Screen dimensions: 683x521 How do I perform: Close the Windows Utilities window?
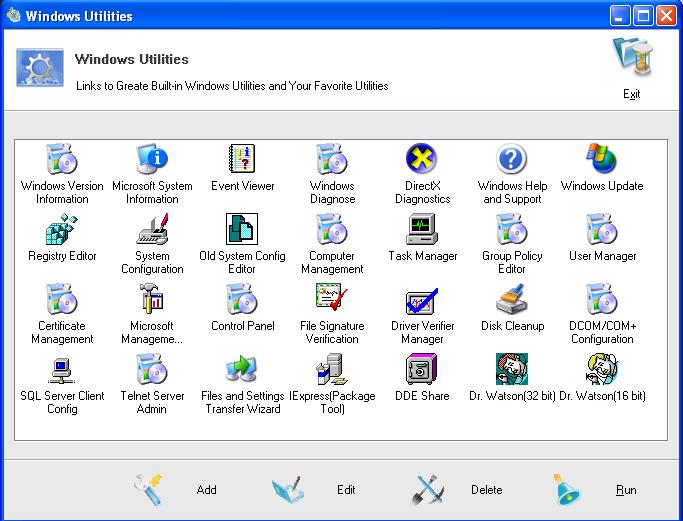[666, 16]
